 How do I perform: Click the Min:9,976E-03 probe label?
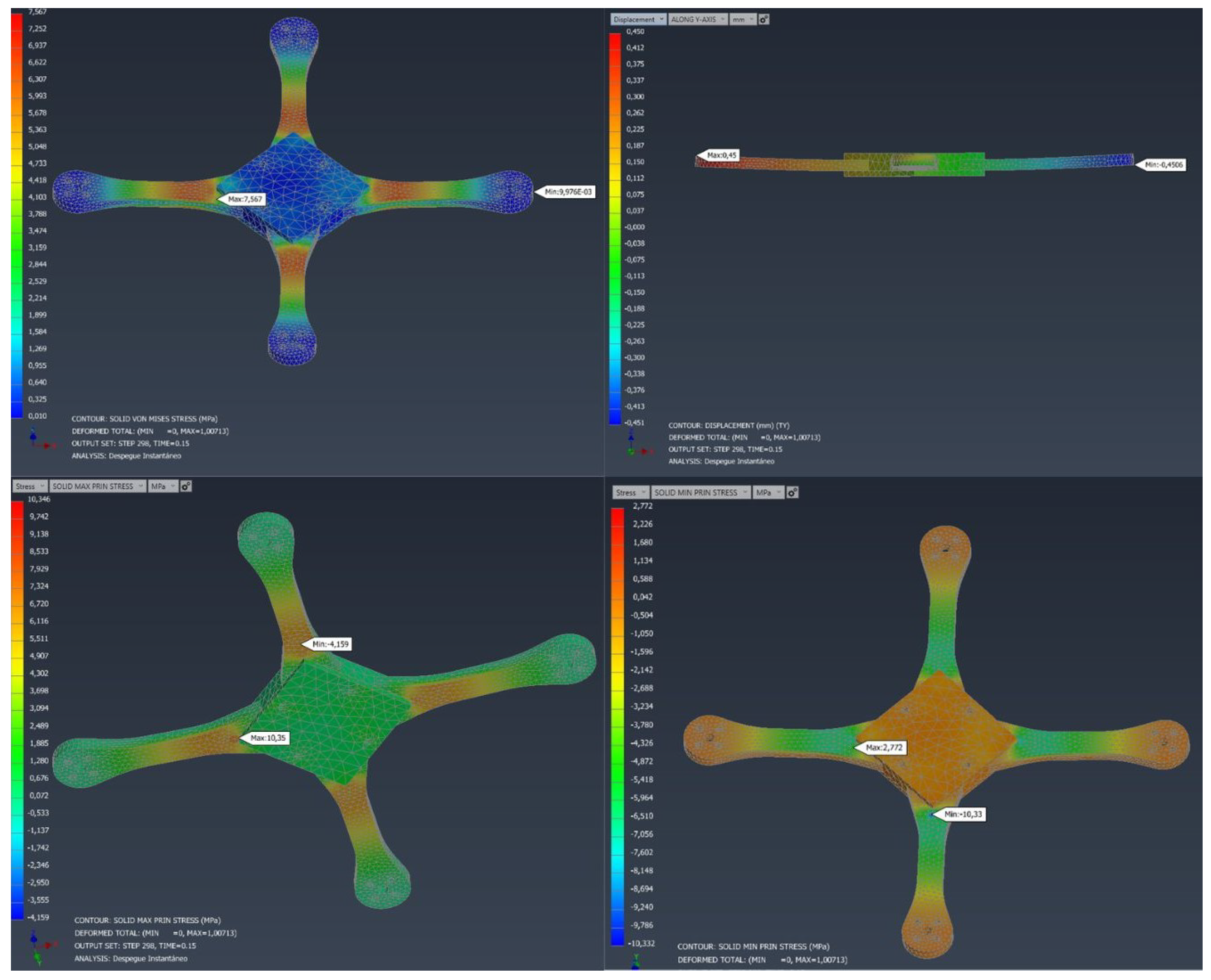click(567, 192)
